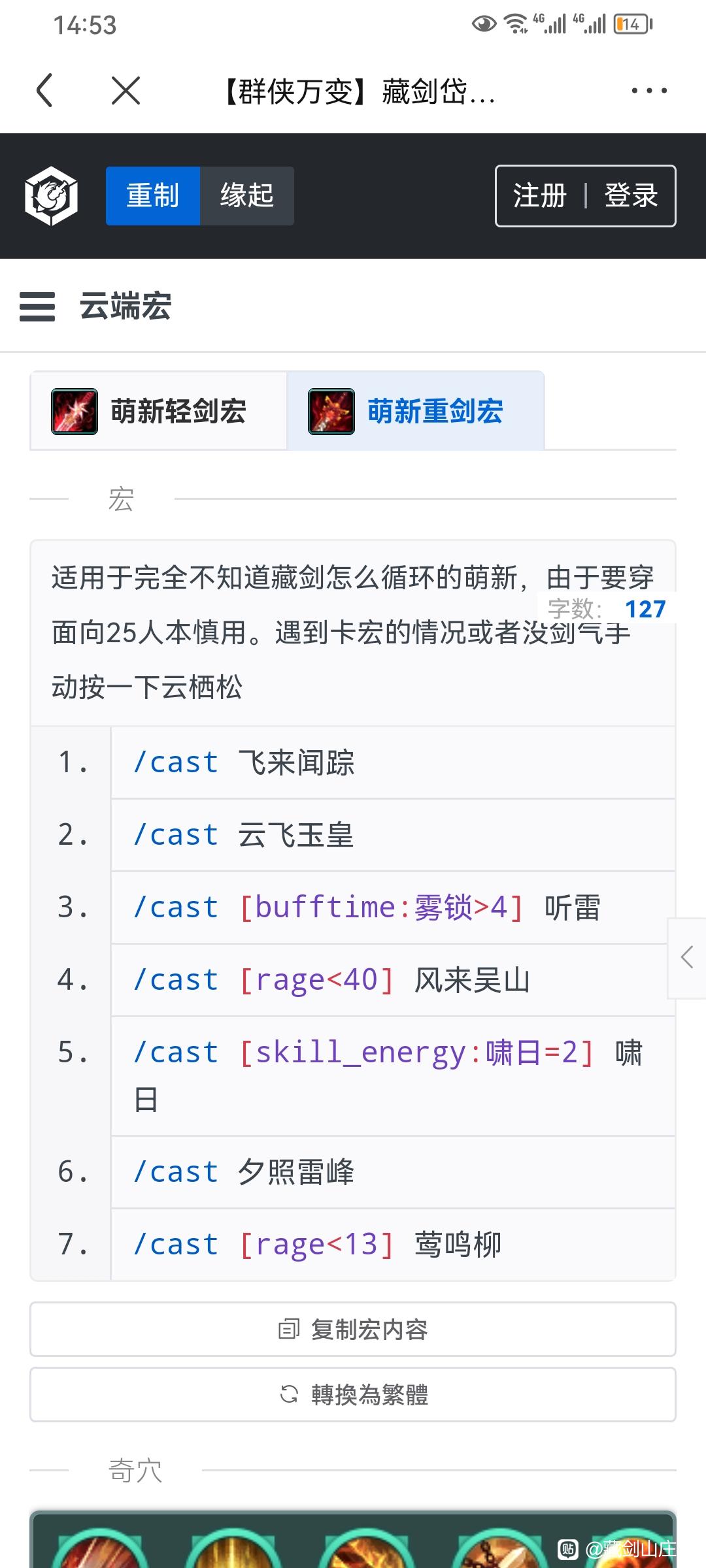Image resolution: width=706 pixels, height=1568 pixels.
Task: Switch to the 缘起 version toggle
Action: point(247,196)
